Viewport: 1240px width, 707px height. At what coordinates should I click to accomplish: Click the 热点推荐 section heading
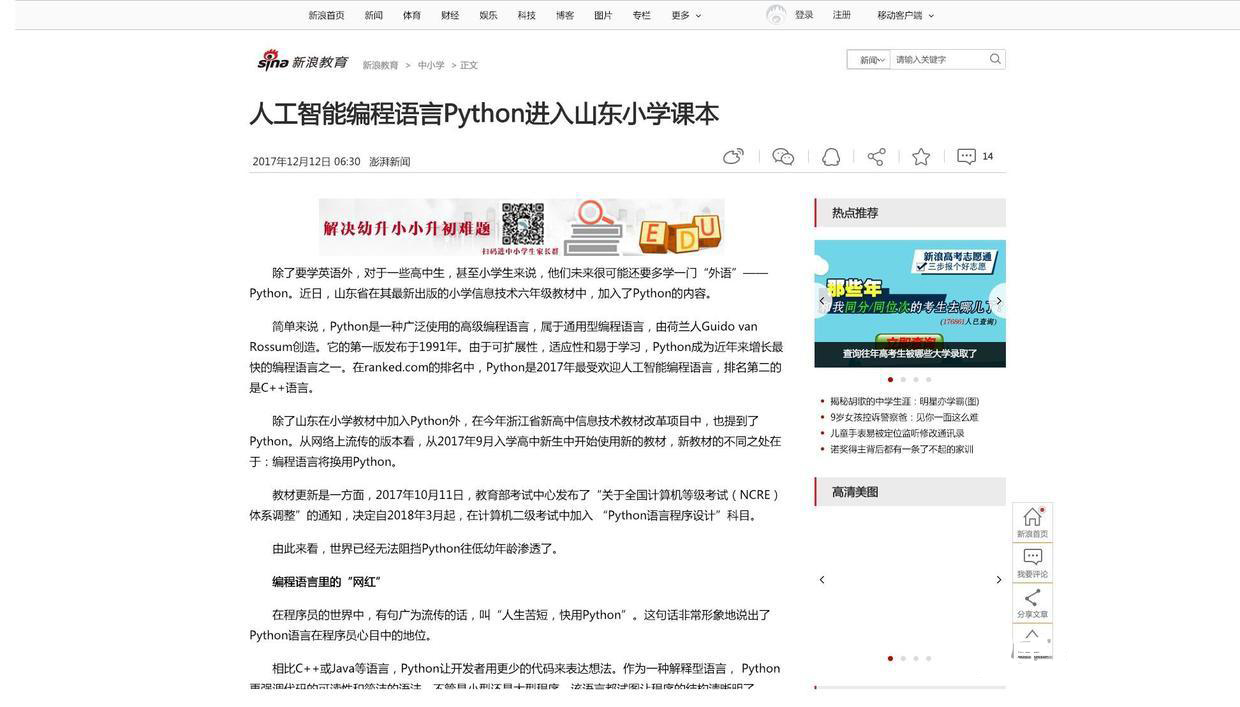click(855, 213)
